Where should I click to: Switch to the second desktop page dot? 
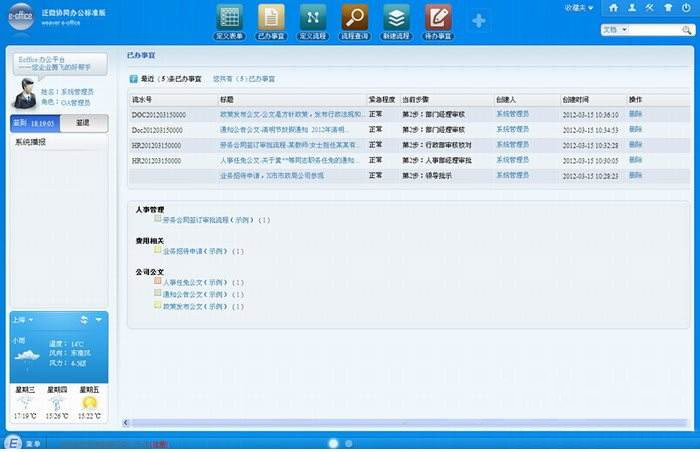pos(349,444)
